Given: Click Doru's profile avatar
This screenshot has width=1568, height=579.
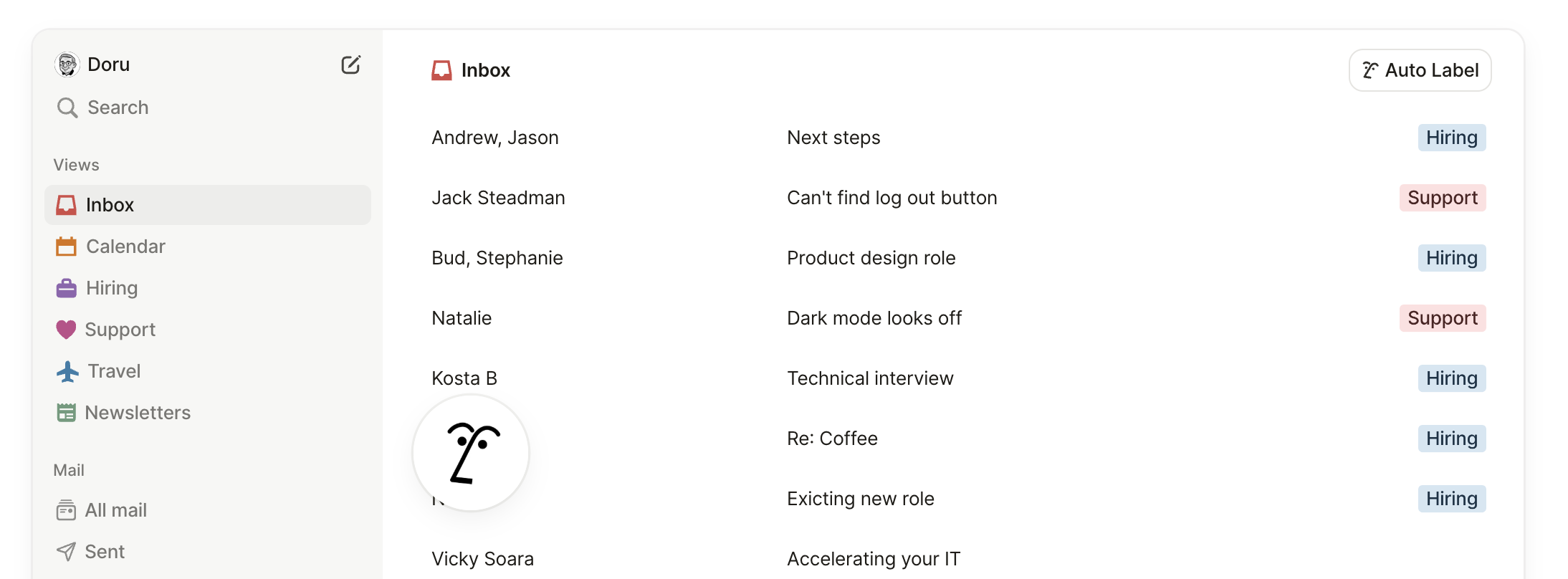Looking at the screenshot, I should [67, 64].
